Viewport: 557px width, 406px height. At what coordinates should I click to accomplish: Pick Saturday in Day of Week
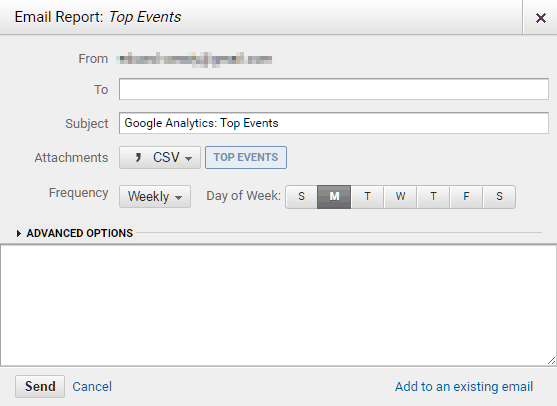(x=499, y=196)
